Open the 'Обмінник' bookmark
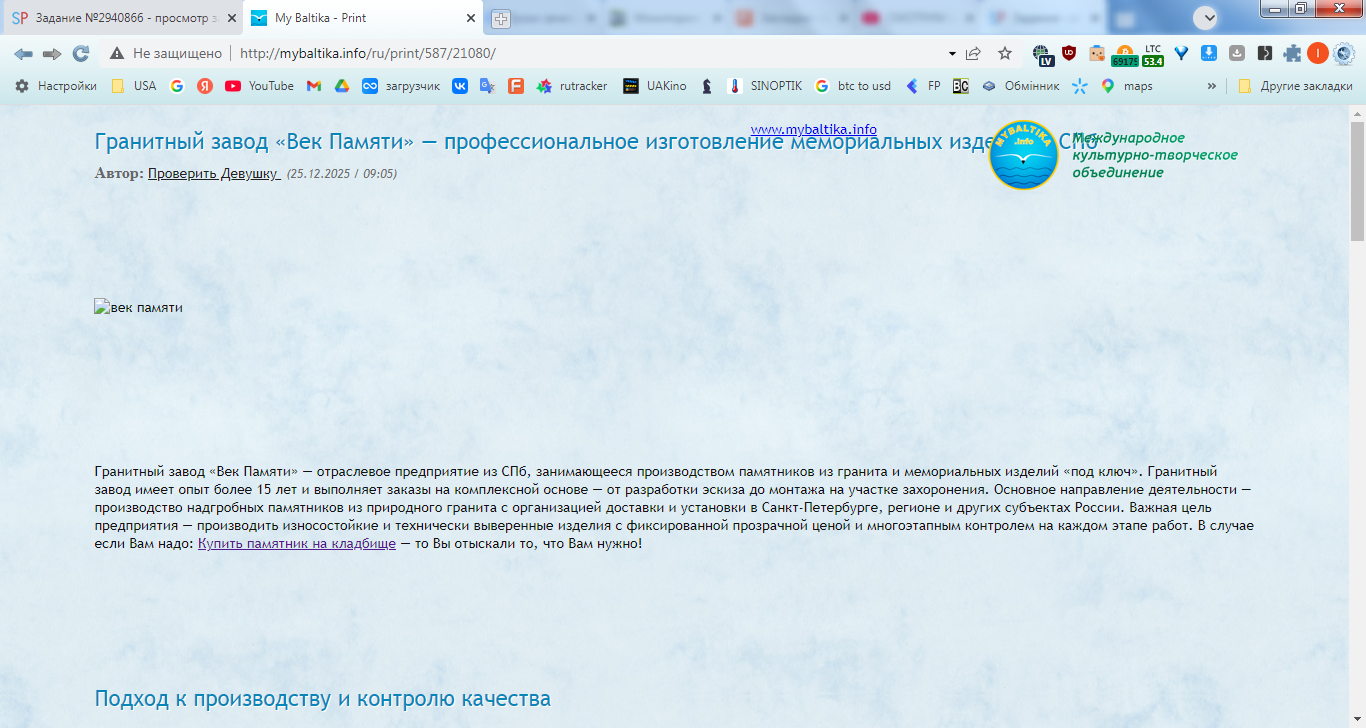 (x=1020, y=86)
